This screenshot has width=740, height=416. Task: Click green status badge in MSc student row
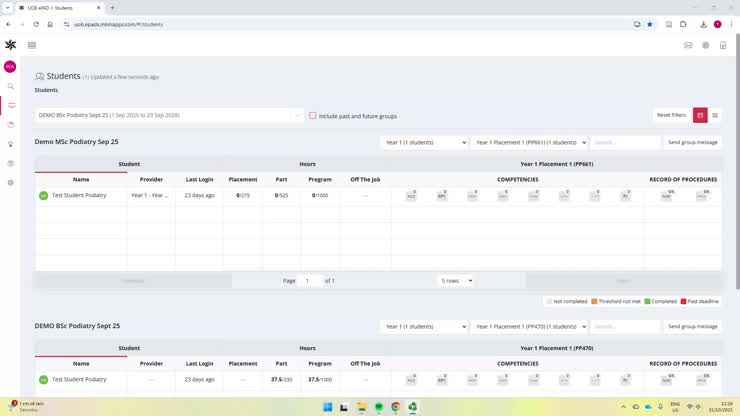43,195
